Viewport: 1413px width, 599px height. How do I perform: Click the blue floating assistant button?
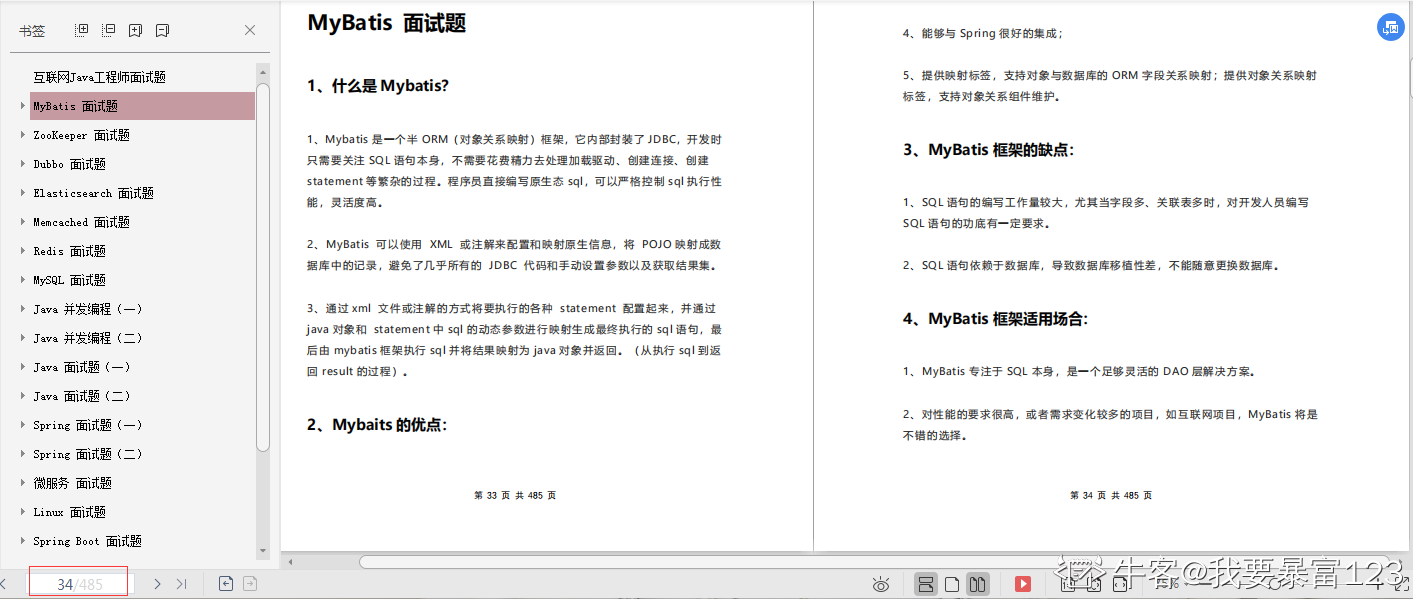1390,28
